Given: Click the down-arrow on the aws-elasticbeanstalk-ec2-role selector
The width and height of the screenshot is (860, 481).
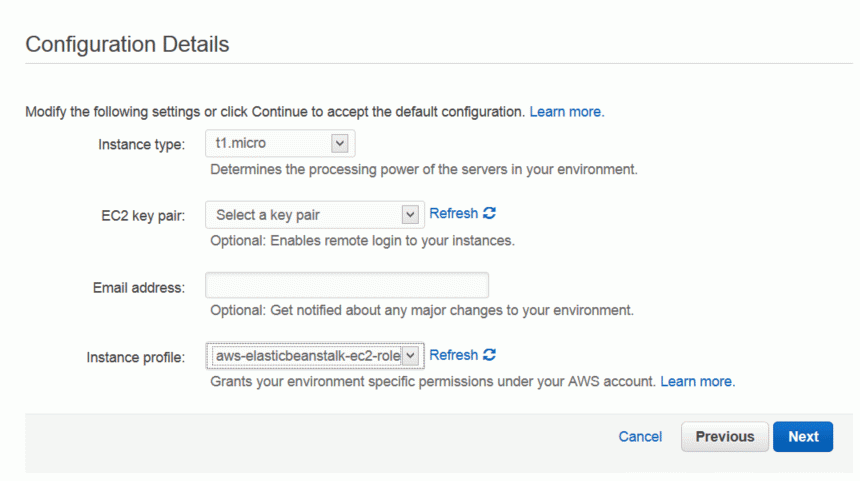Looking at the screenshot, I should pos(410,356).
